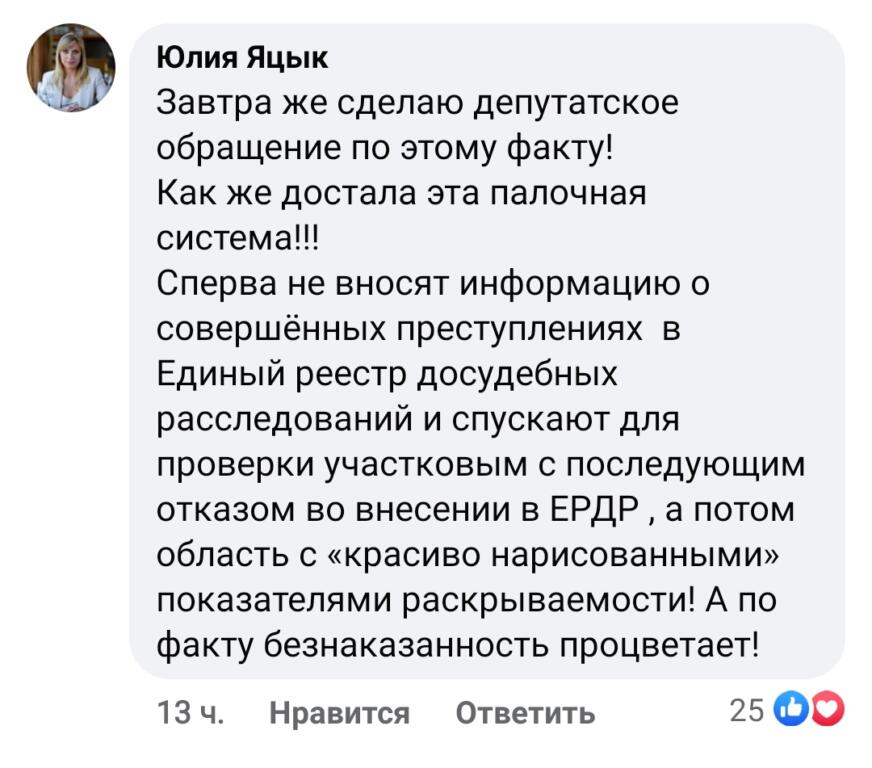Open Юлия Яцык's profile picture
Screen dimensions: 872x768
(x=70, y=68)
